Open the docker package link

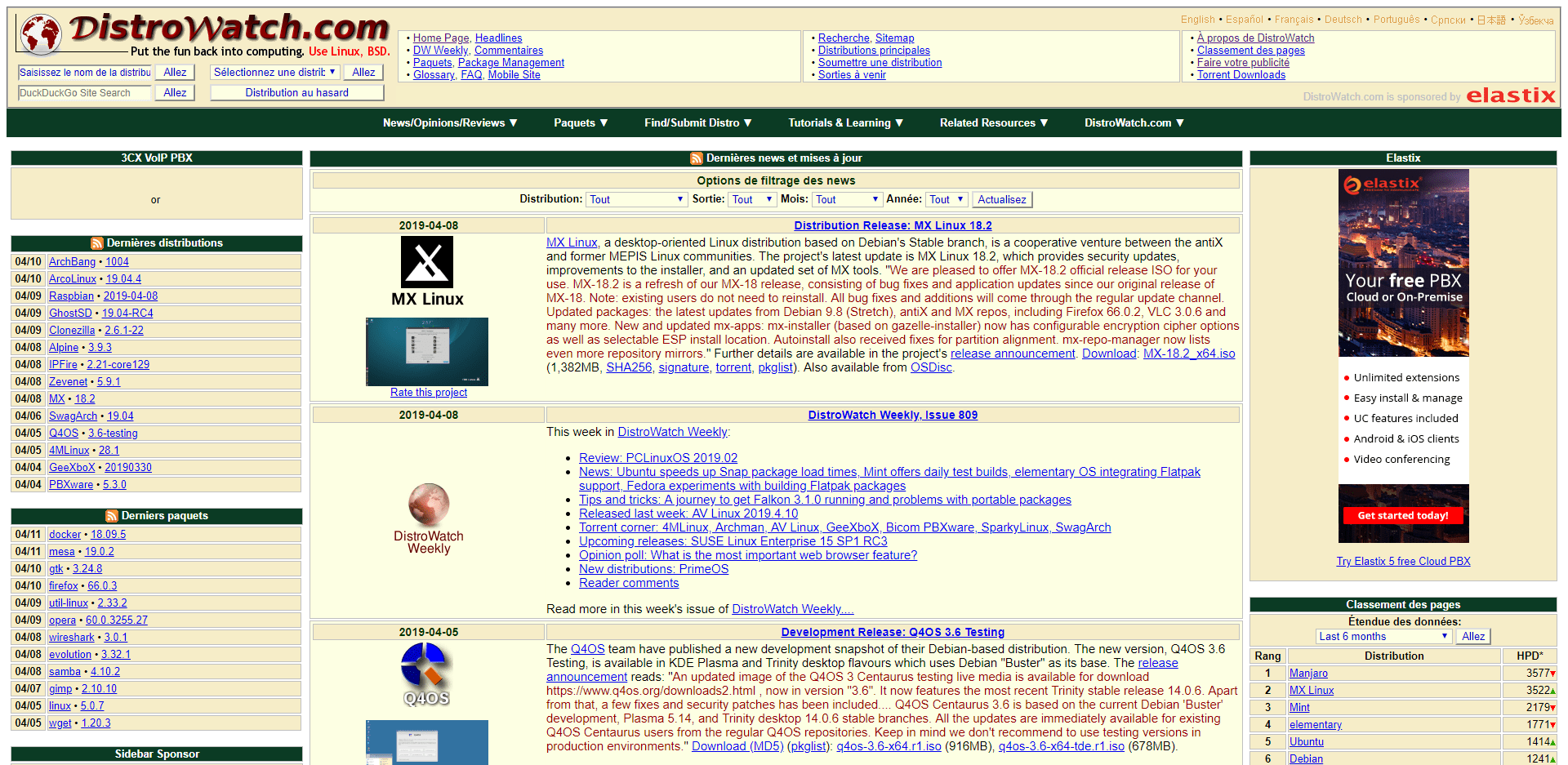click(x=65, y=535)
